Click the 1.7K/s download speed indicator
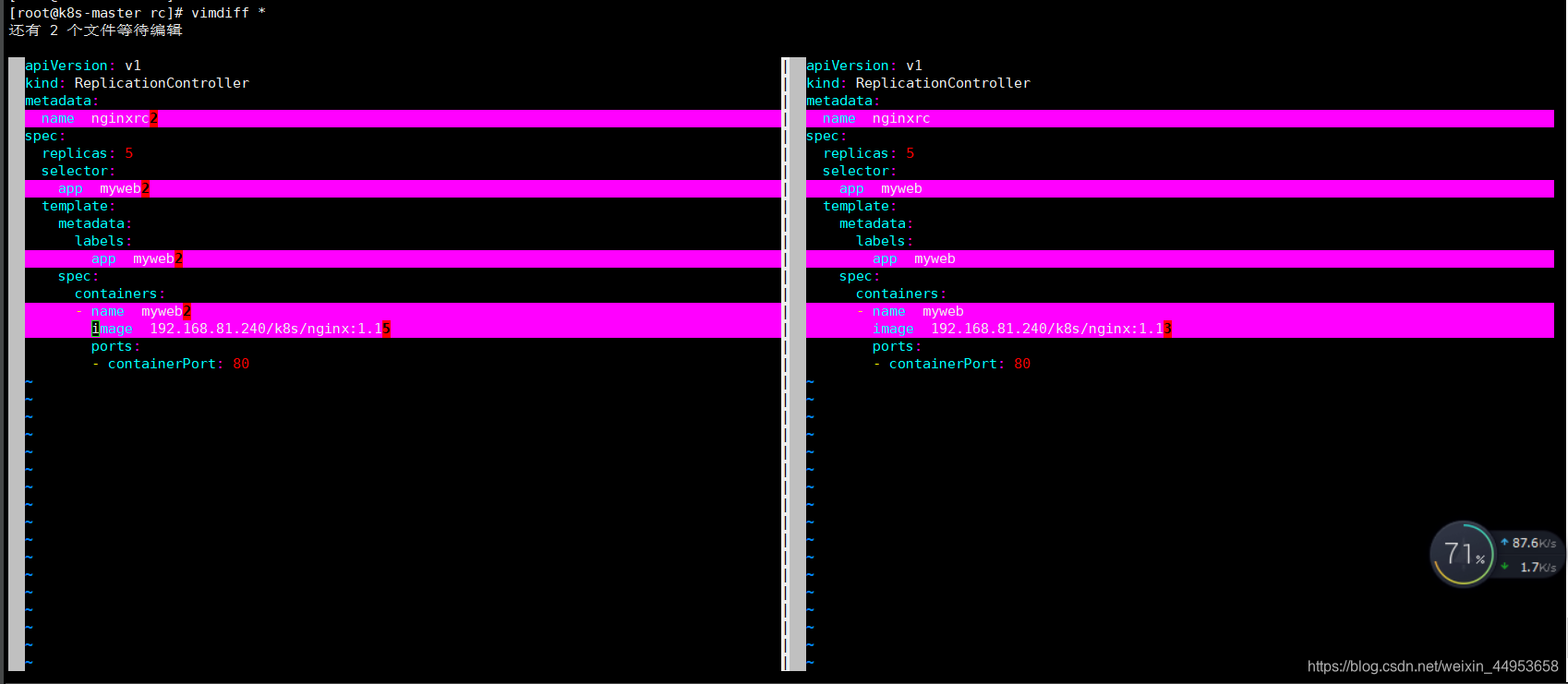 tap(1529, 567)
